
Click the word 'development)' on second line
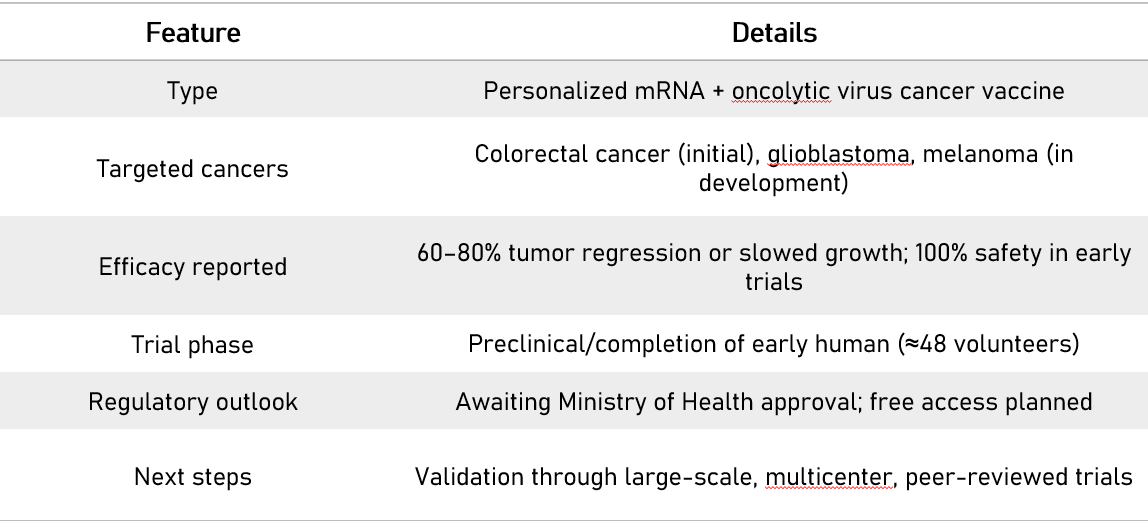(x=774, y=184)
